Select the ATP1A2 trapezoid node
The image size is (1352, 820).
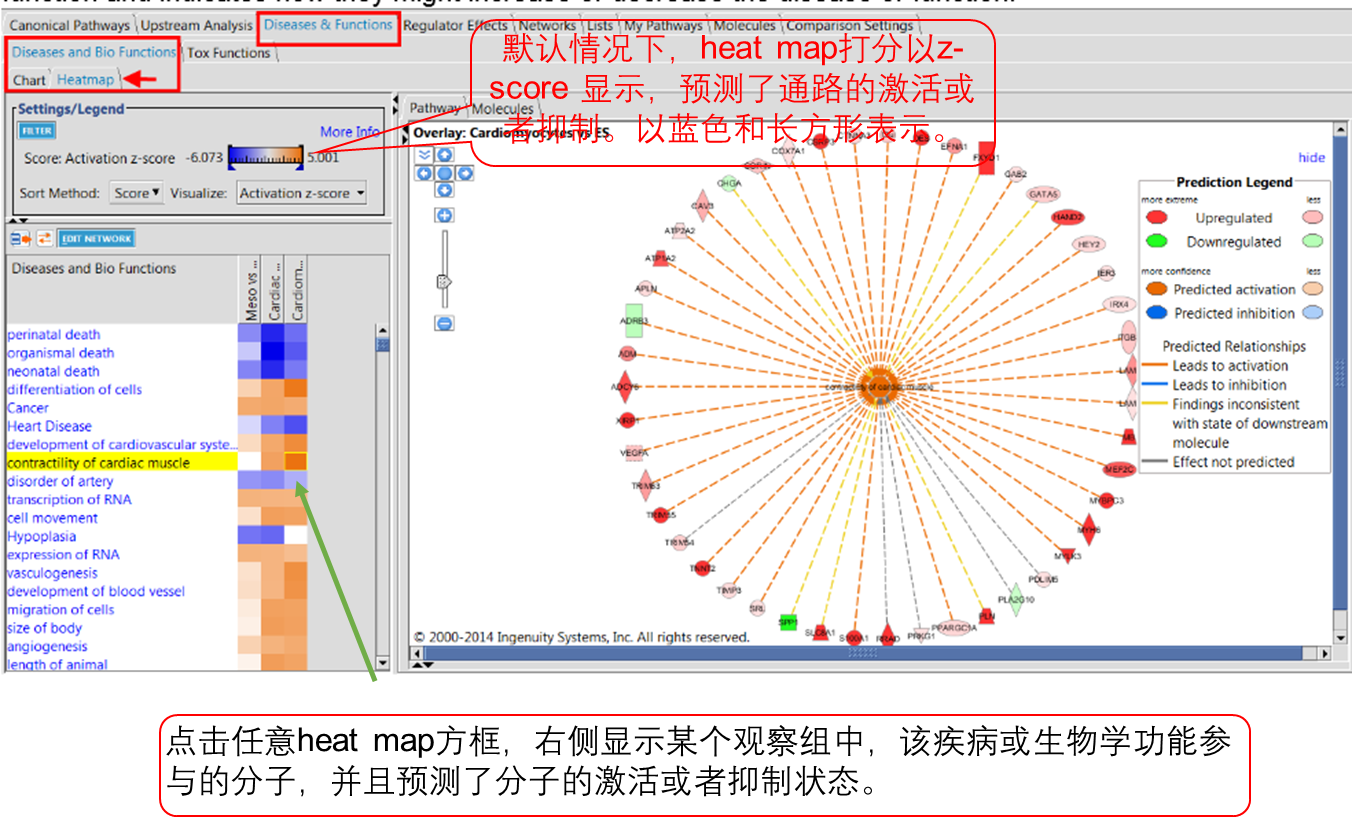click(x=660, y=258)
